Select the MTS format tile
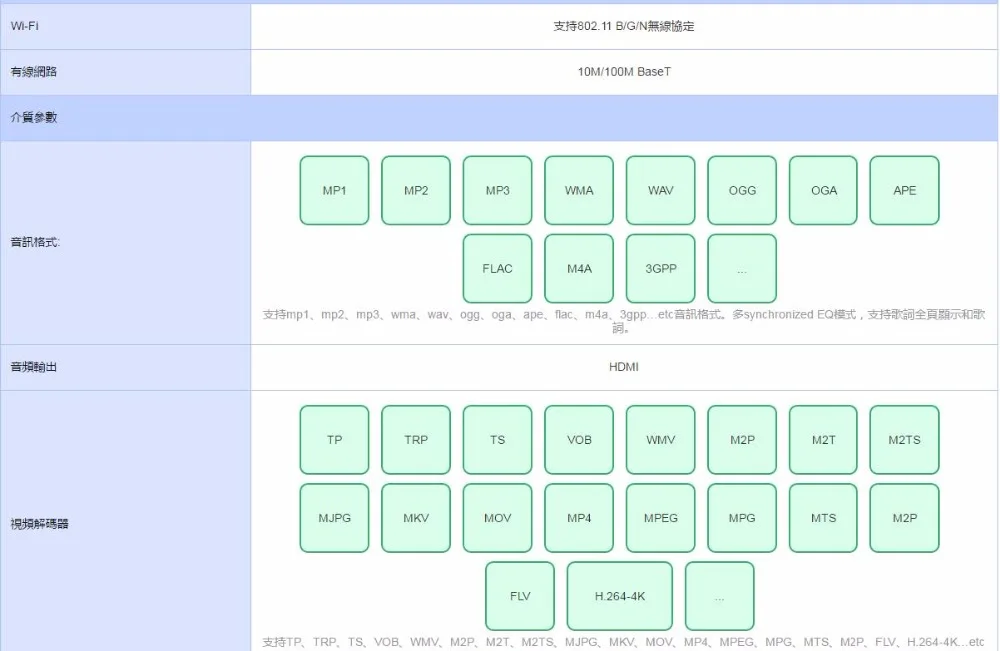Viewport: 1000px width, 651px height. coord(823,518)
